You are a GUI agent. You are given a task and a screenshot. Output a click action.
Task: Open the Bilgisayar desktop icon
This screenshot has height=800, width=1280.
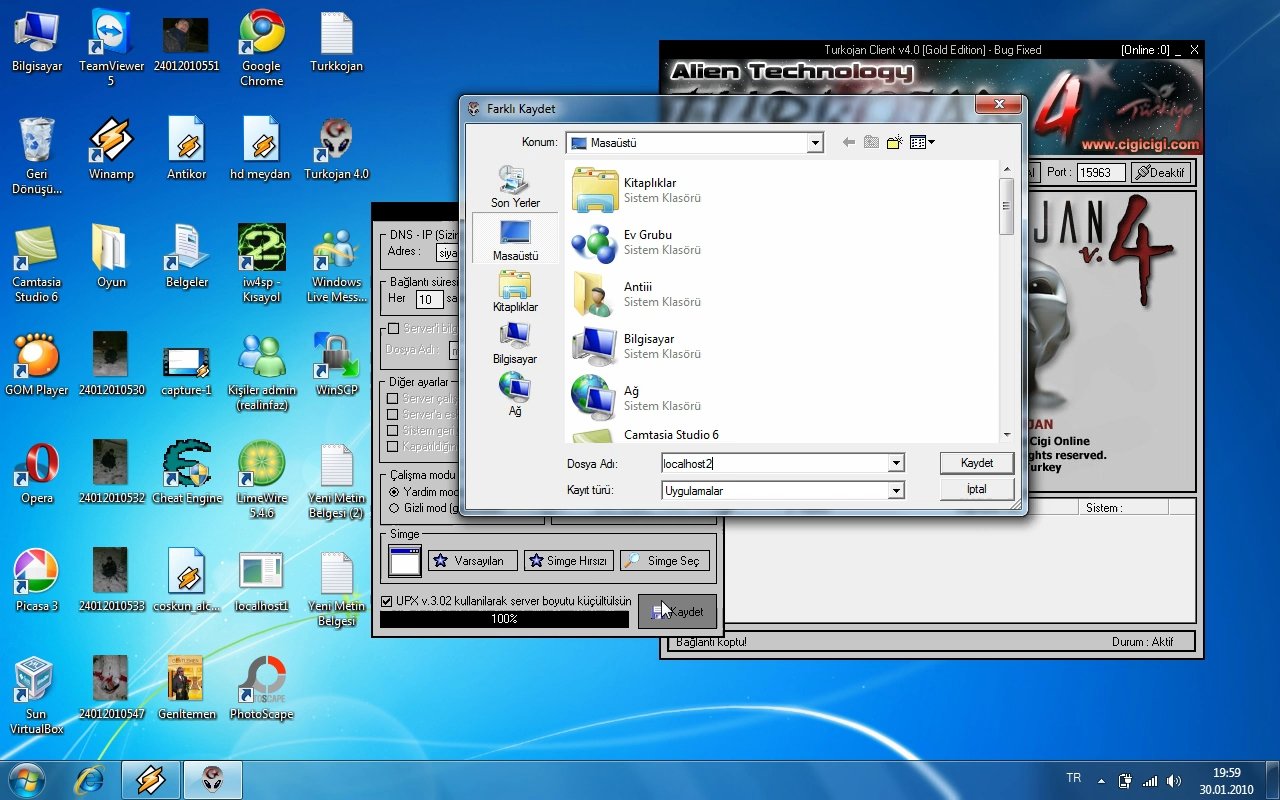(37, 42)
